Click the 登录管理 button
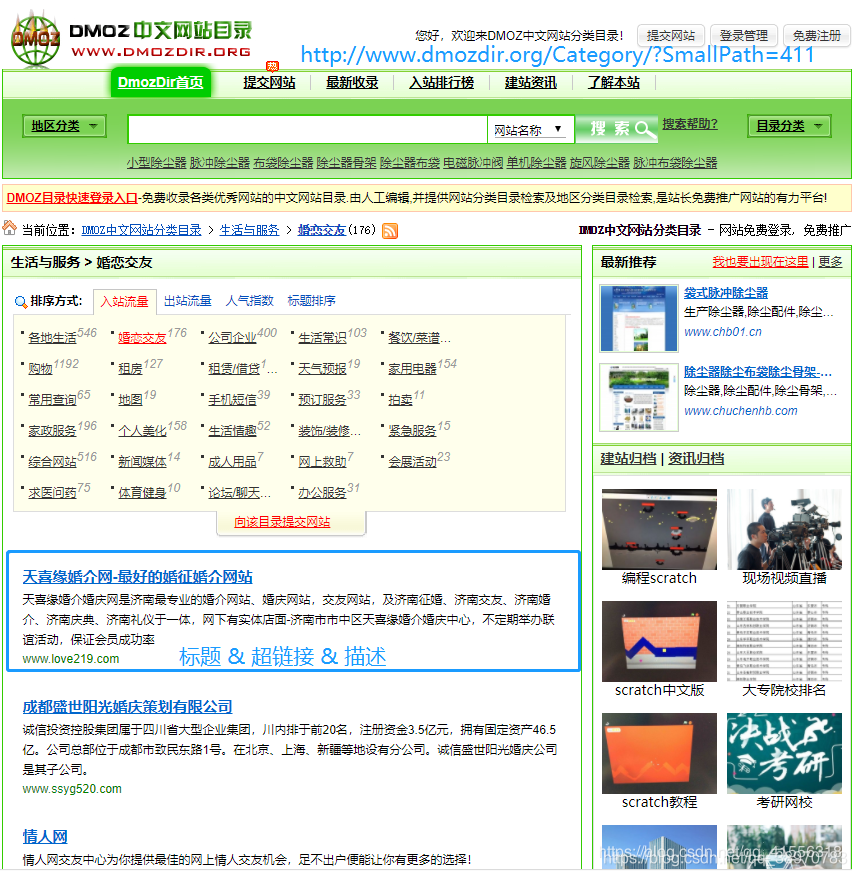Image resolution: width=857 pixels, height=877 pixels. coord(743,36)
